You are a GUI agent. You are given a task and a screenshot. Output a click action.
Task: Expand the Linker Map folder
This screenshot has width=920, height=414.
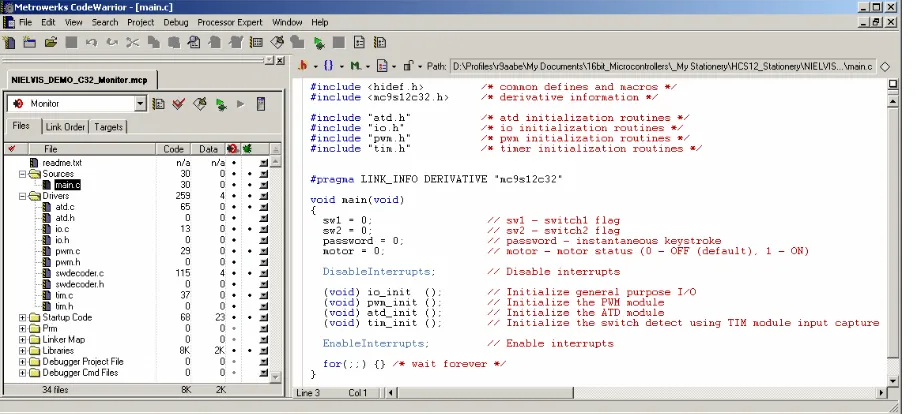tap(22, 340)
